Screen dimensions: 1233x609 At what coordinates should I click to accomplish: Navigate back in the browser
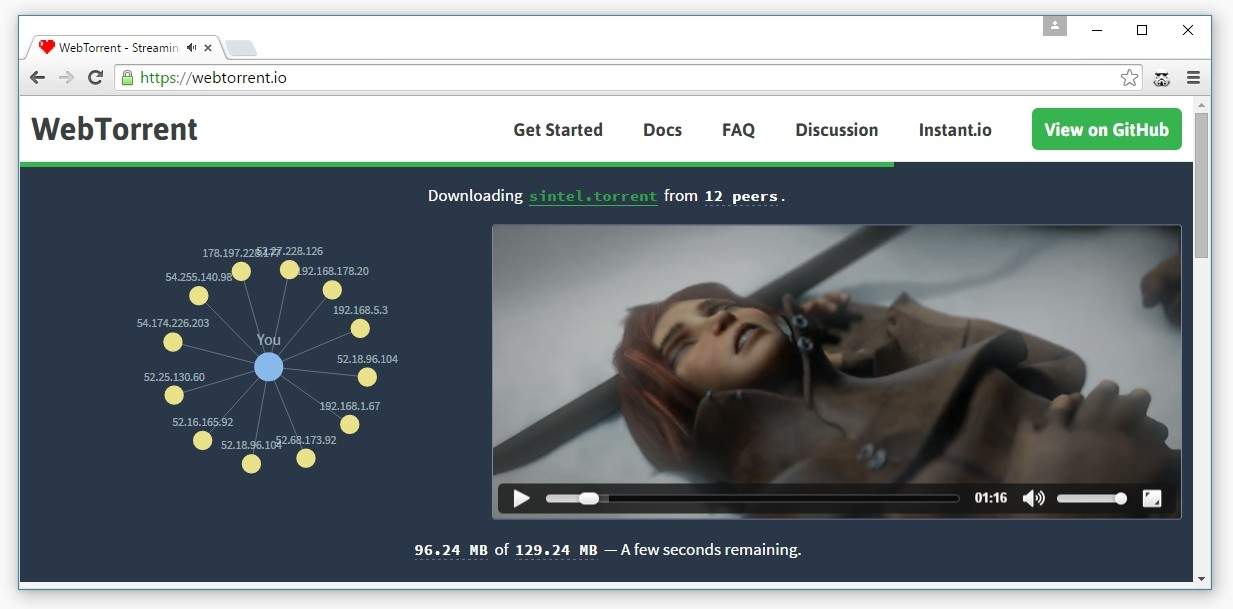[x=37, y=77]
